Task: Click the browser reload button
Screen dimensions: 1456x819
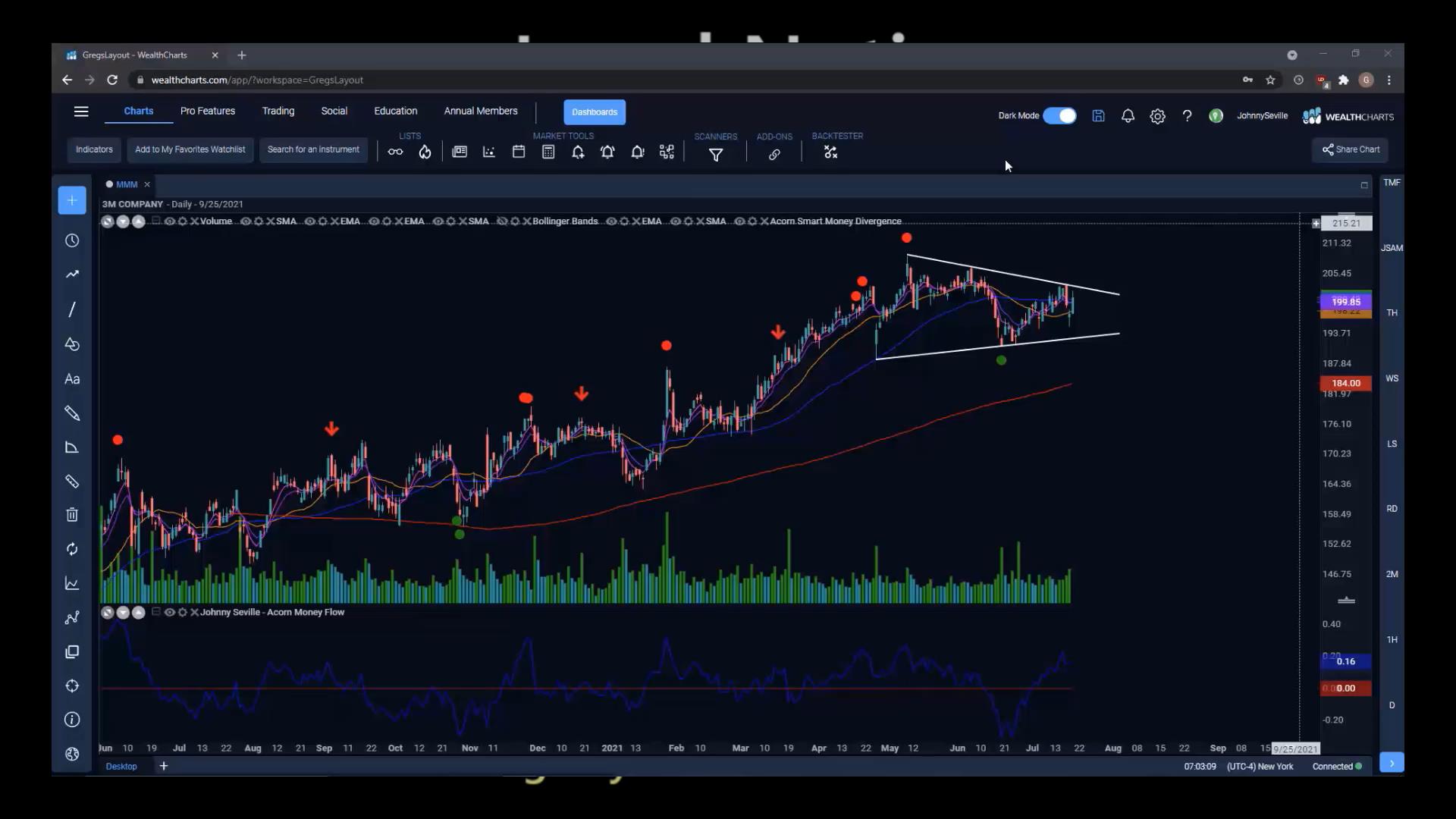Action: [x=112, y=80]
